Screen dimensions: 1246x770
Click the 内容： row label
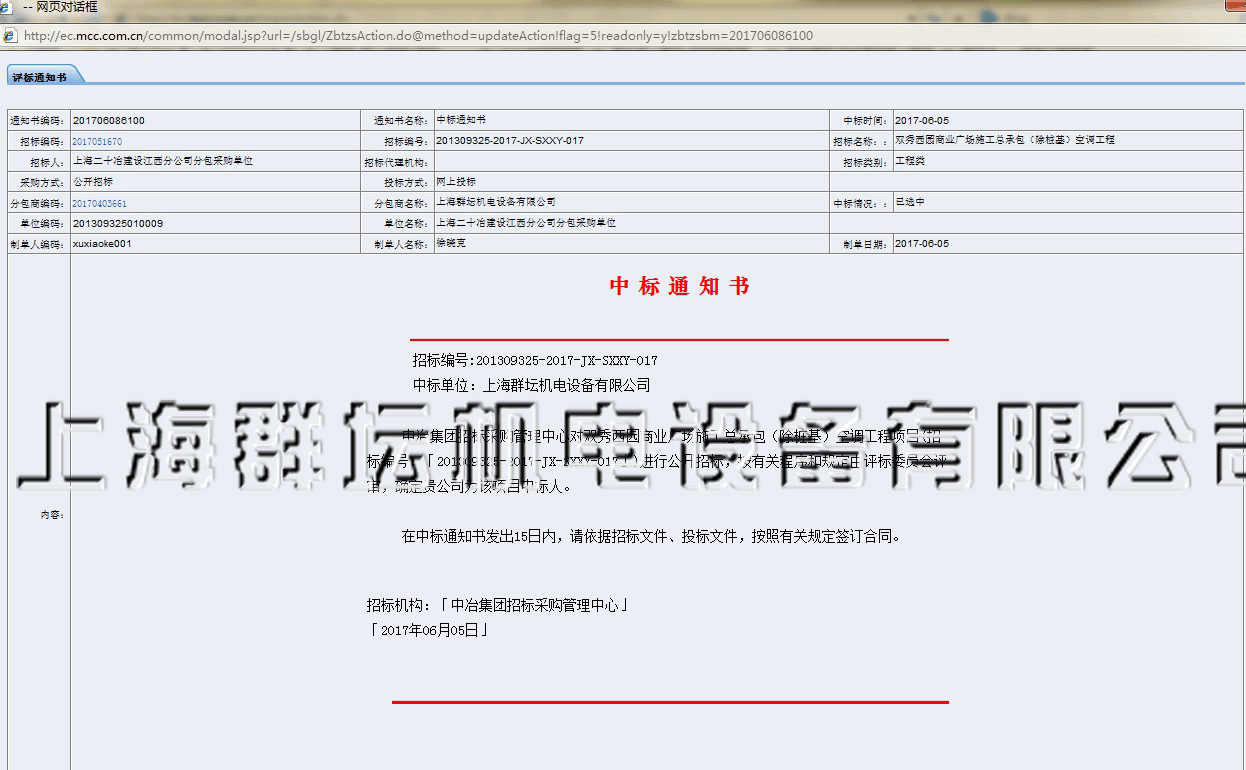53,515
